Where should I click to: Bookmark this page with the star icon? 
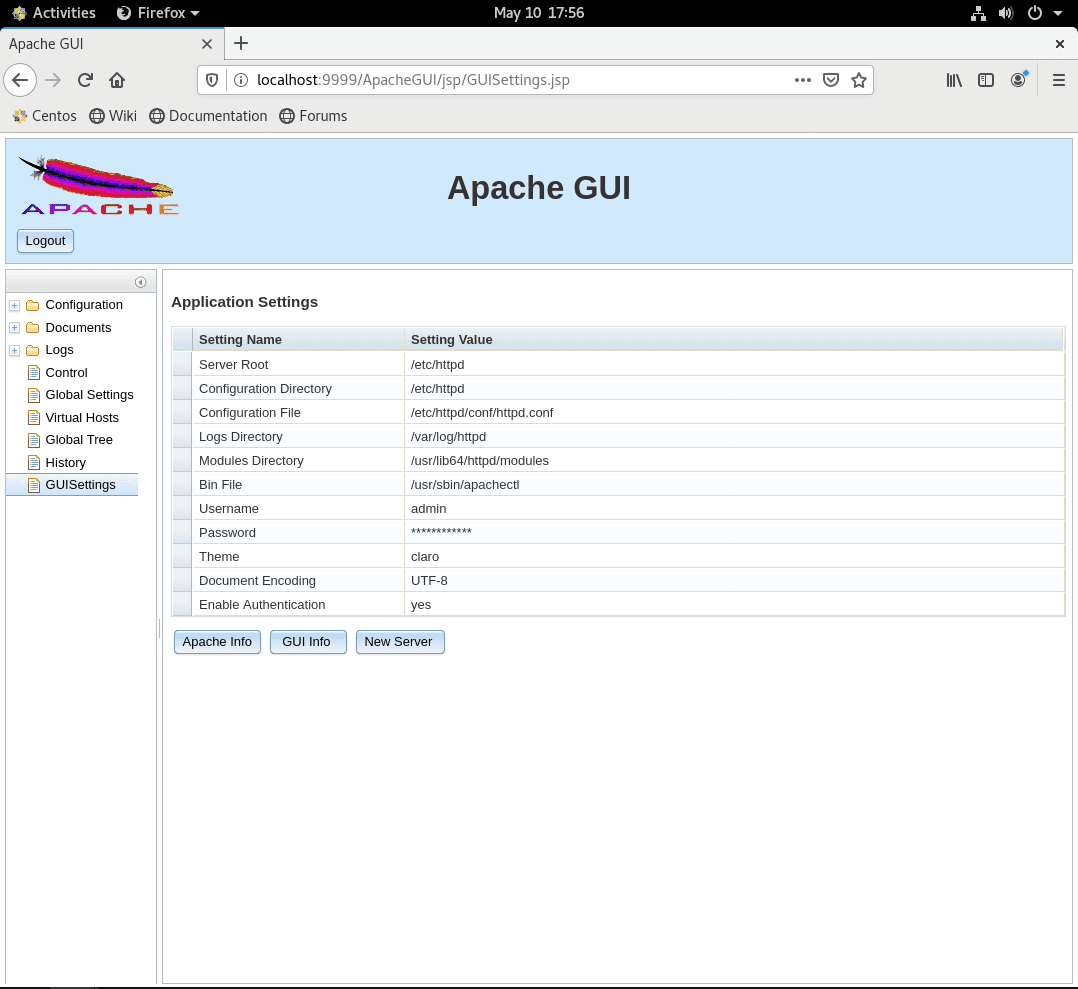click(859, 80)
